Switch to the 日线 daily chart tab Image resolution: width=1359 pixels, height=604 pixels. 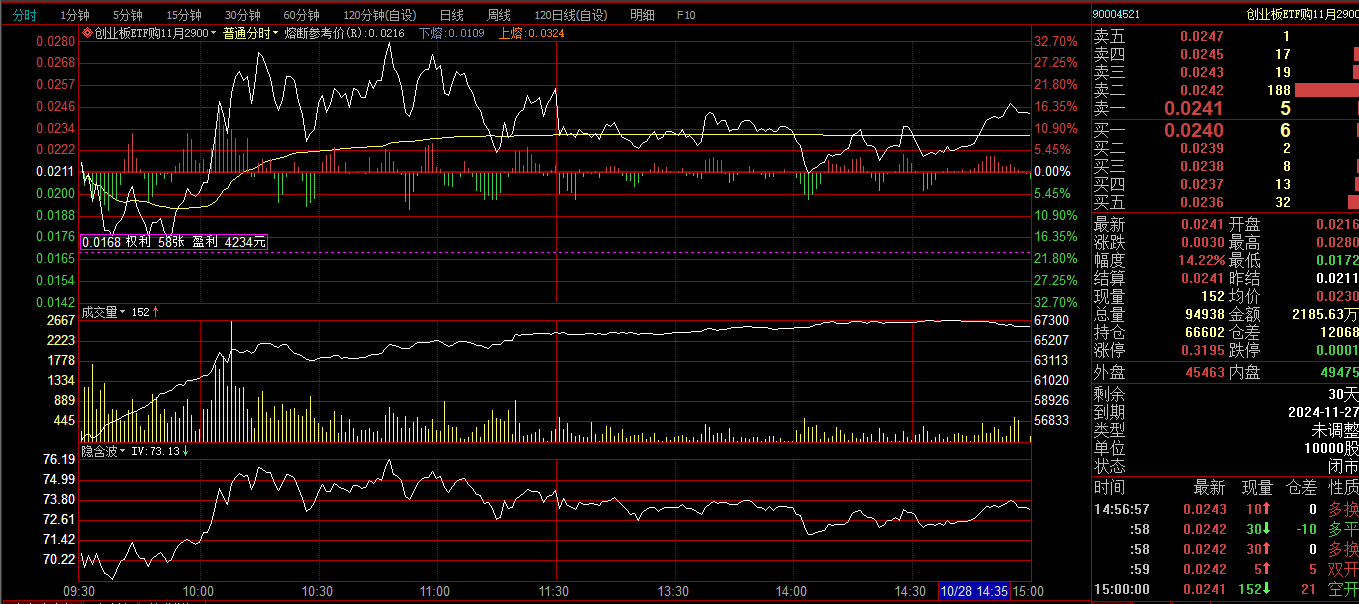pyautogui.click(x=451, y=15)
